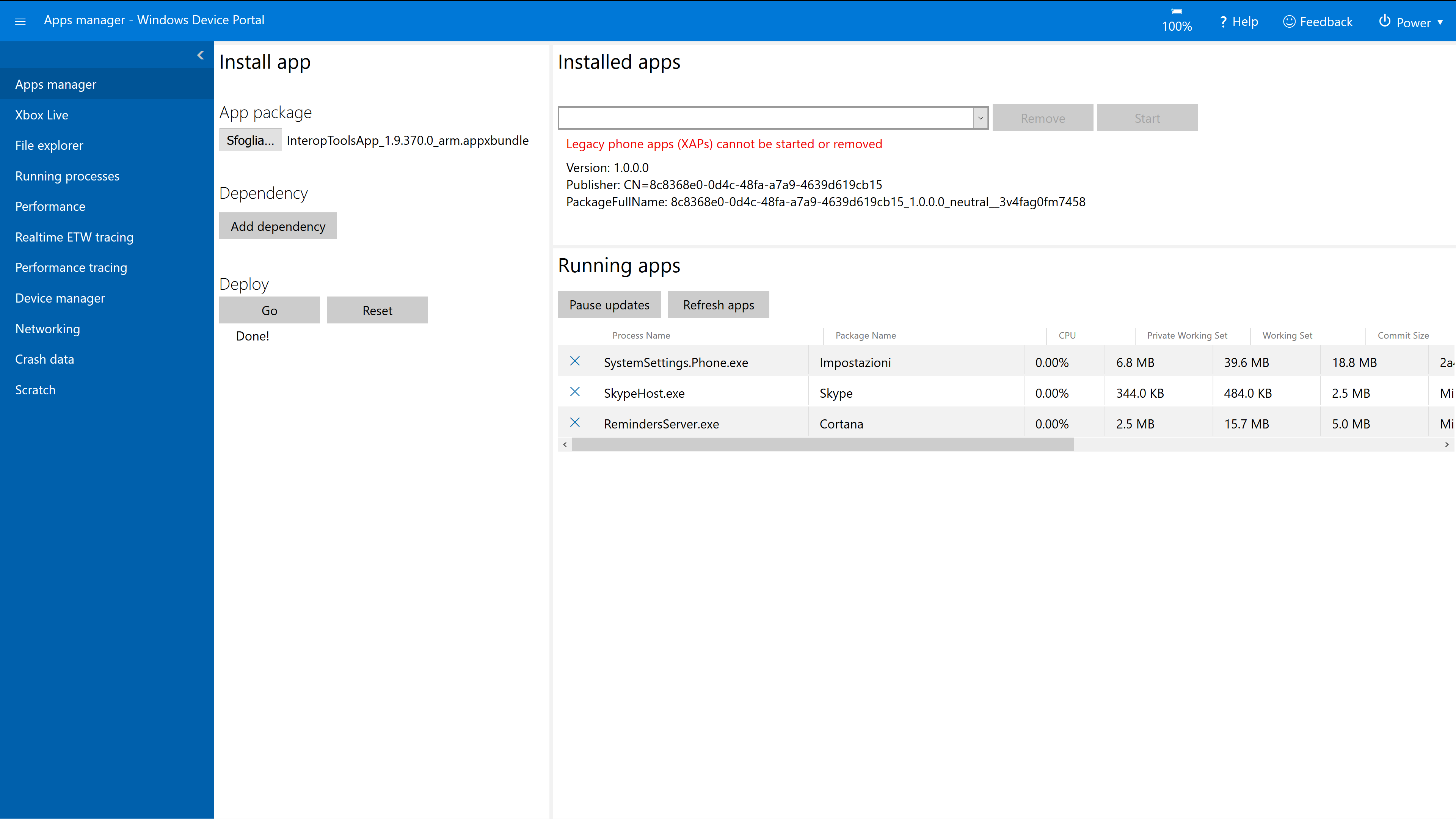Close SkypeHost.exe with its X icon

click(575, 392)
